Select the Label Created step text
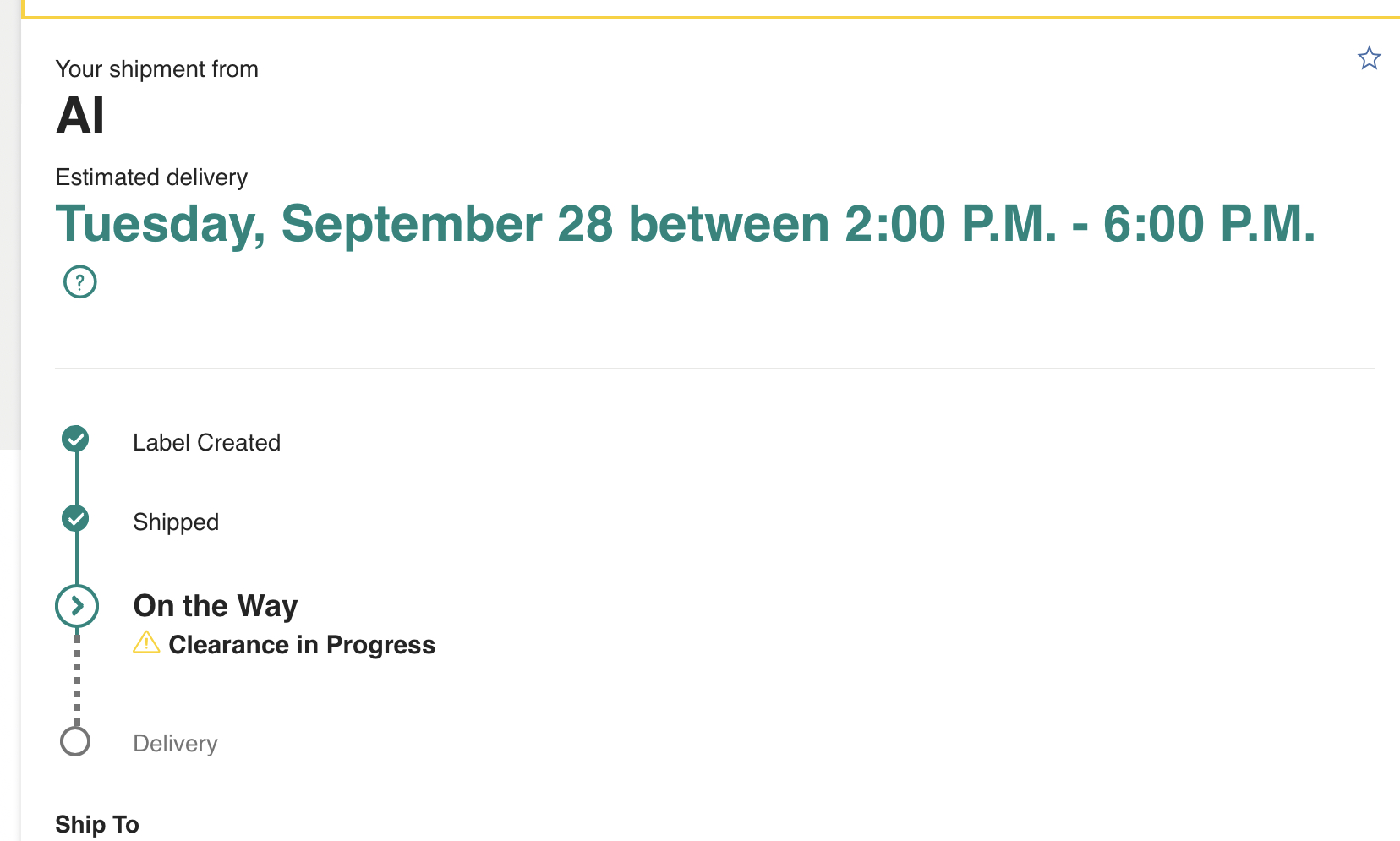 206,443
